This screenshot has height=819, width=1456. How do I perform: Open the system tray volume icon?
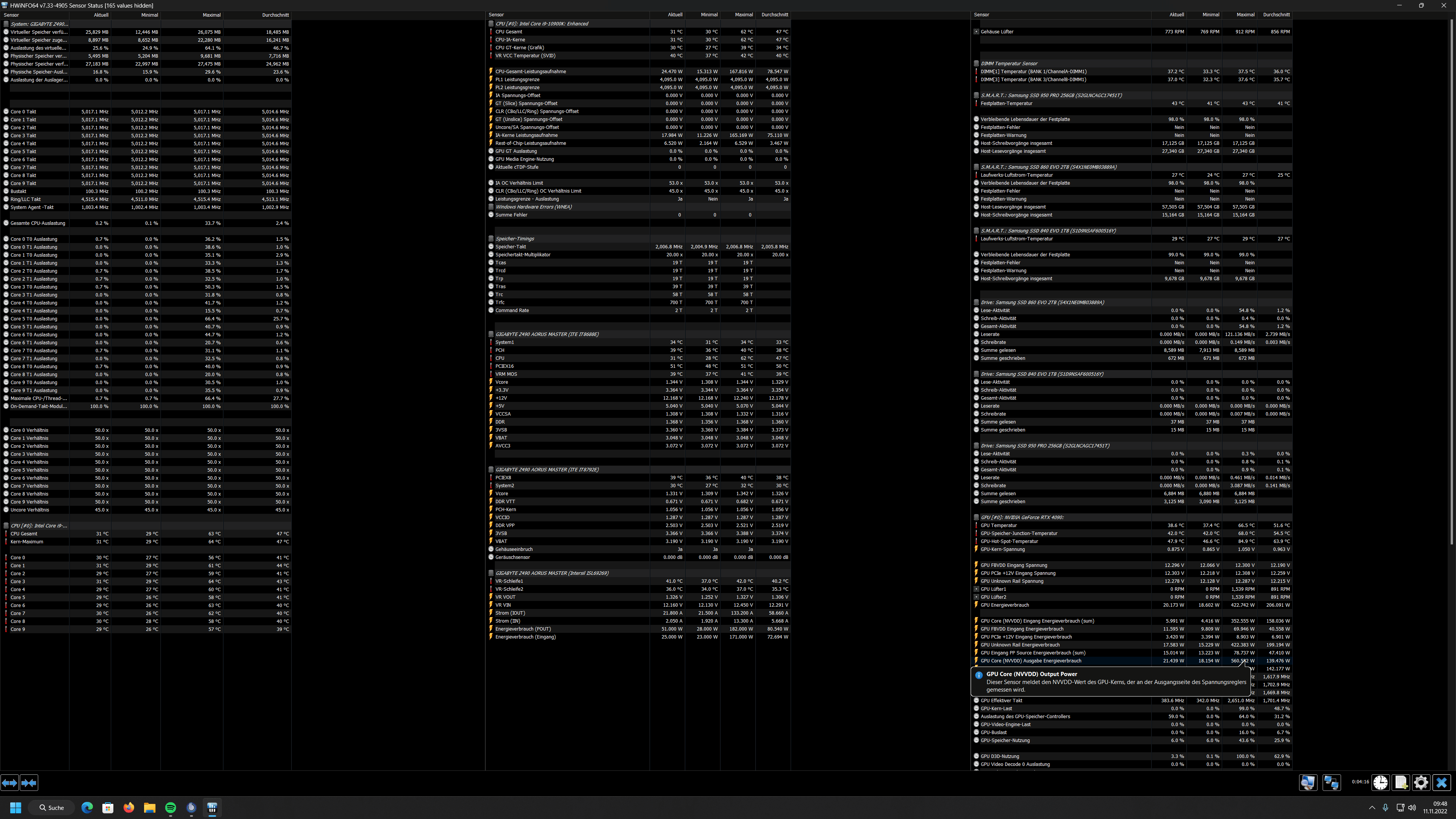point(1412,808)
